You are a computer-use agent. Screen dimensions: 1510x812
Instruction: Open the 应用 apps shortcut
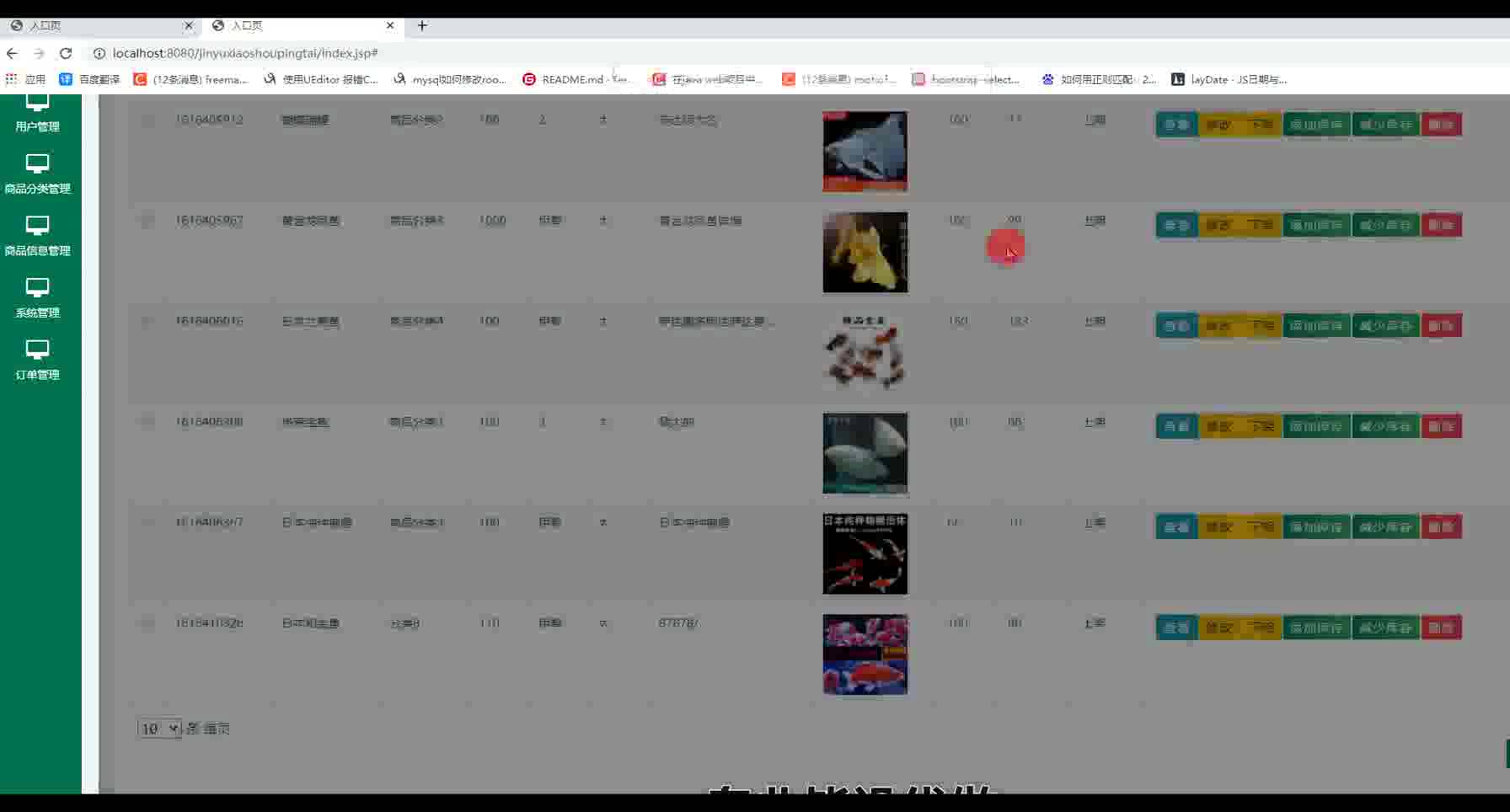tap(25, 79)
